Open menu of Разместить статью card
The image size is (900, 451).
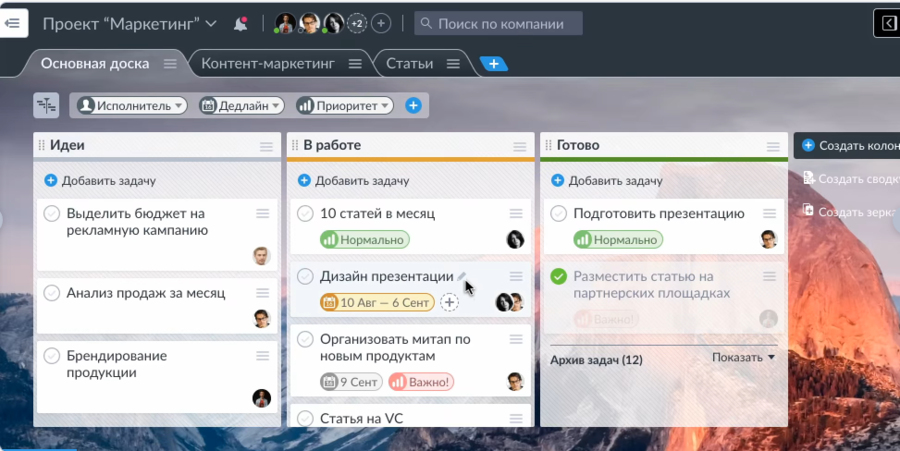click(770, 277)
